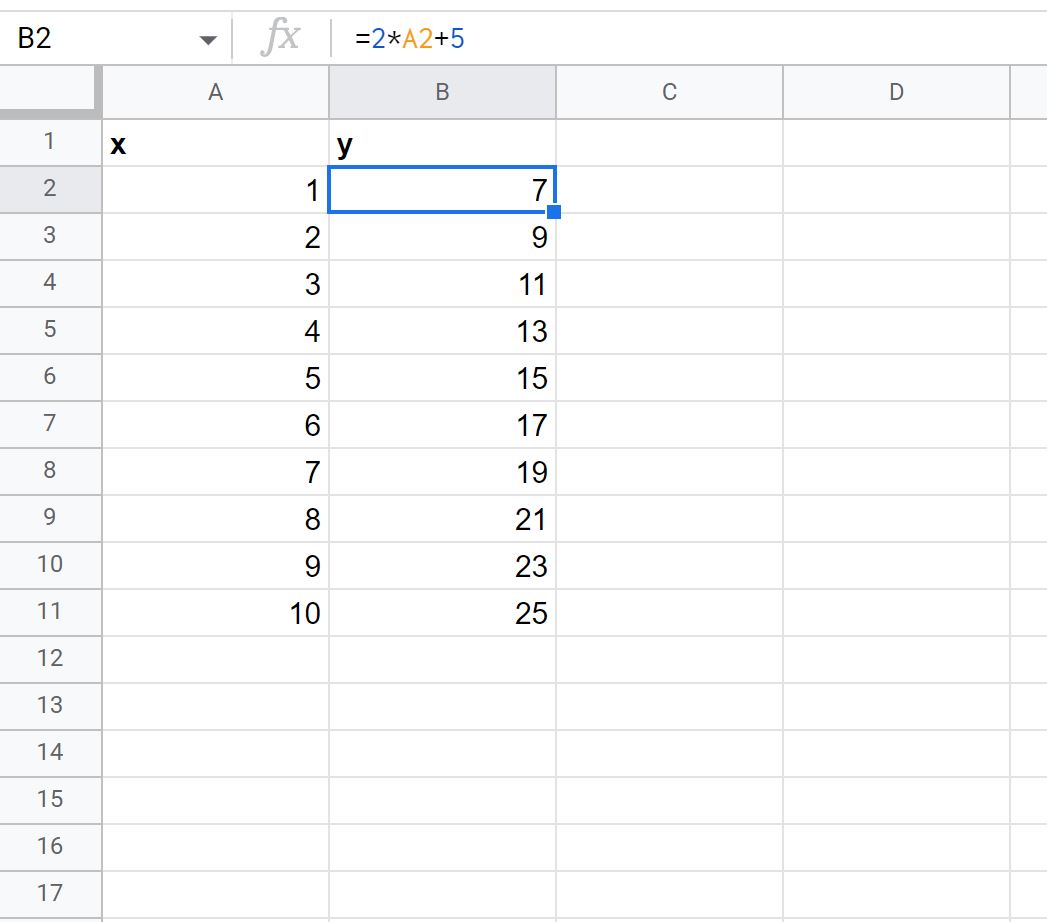
Task: Select row 11 header
Action: (50, 612)
